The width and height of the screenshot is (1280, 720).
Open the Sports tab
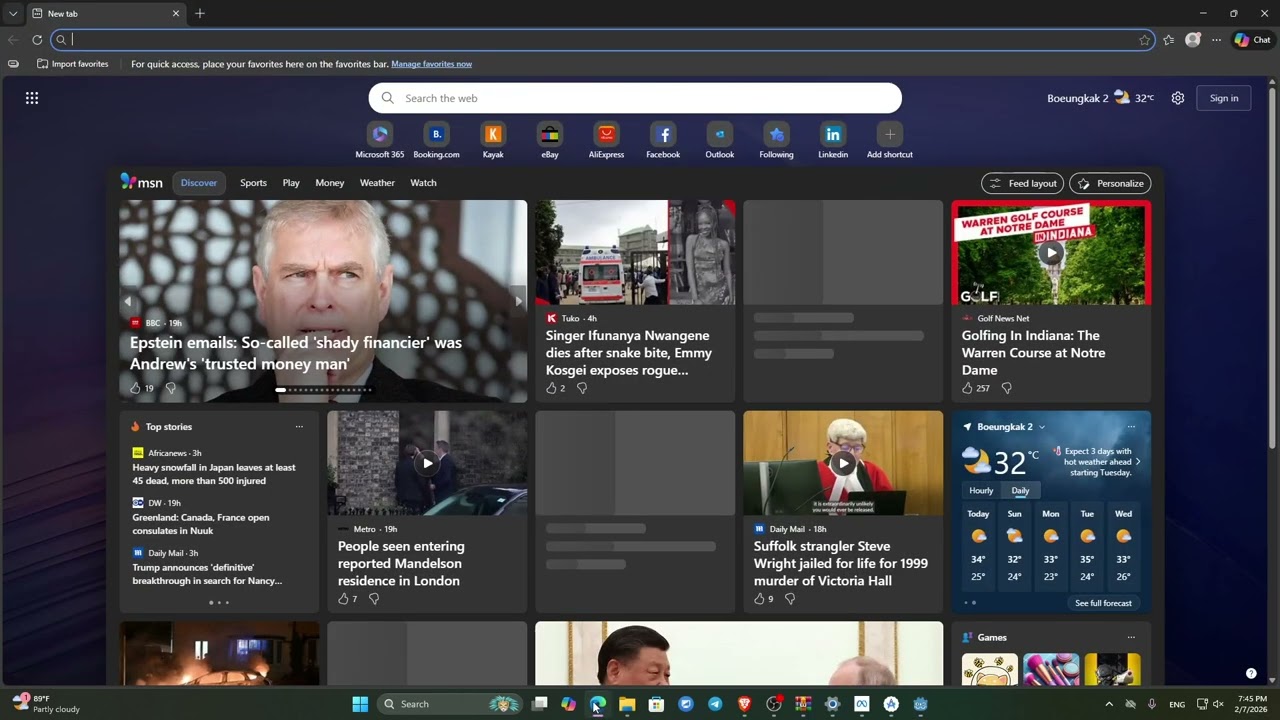tap(253, 183)
